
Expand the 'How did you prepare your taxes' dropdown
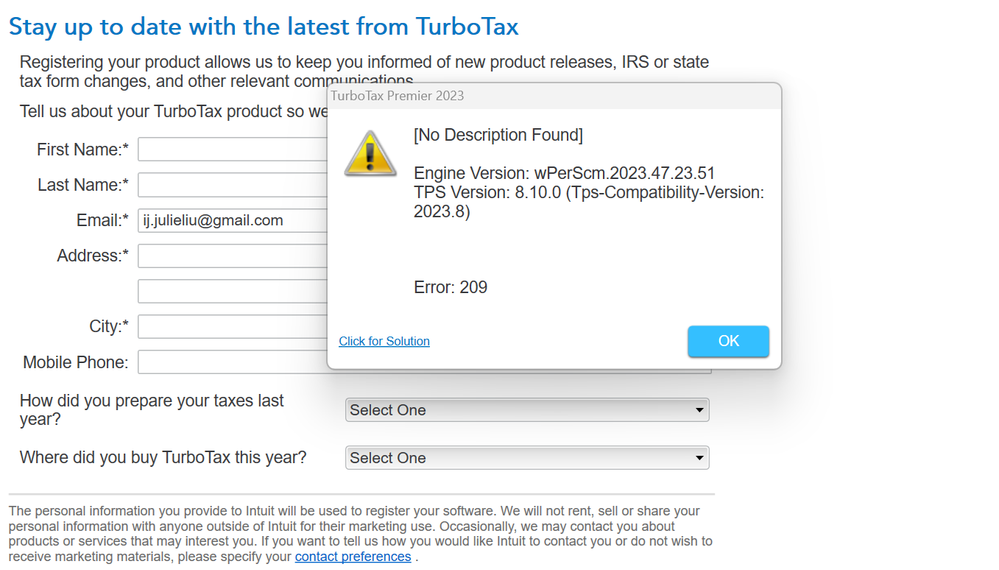tap(527, 410)
